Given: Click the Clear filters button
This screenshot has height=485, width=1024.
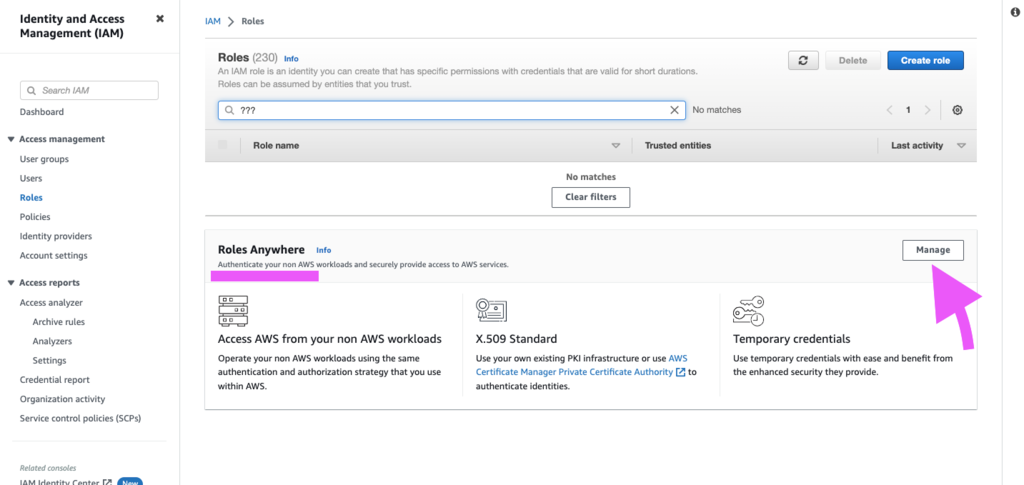Looking at the screenshot, I should pos(590,197).
